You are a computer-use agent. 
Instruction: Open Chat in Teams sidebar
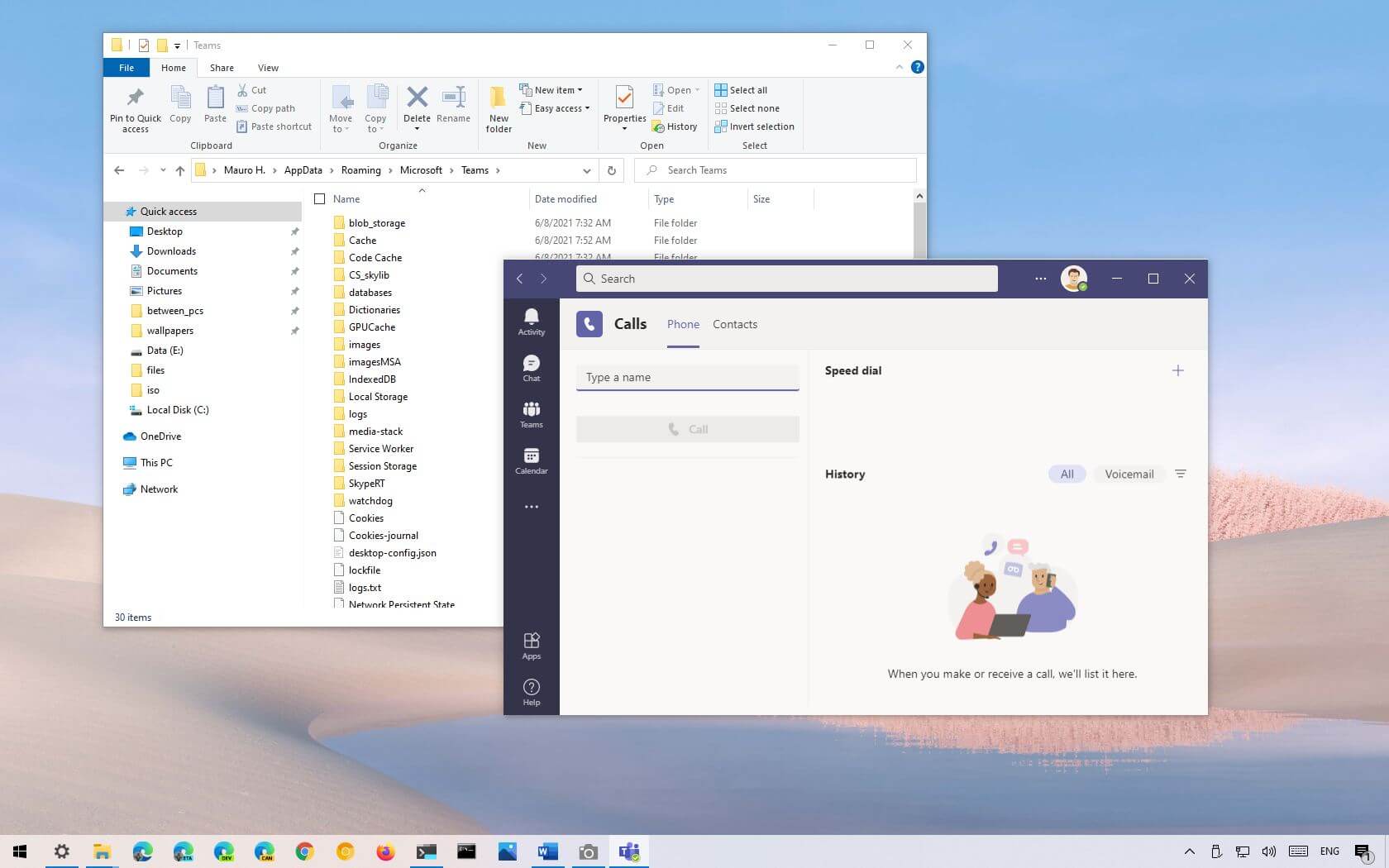coord(531,368)
